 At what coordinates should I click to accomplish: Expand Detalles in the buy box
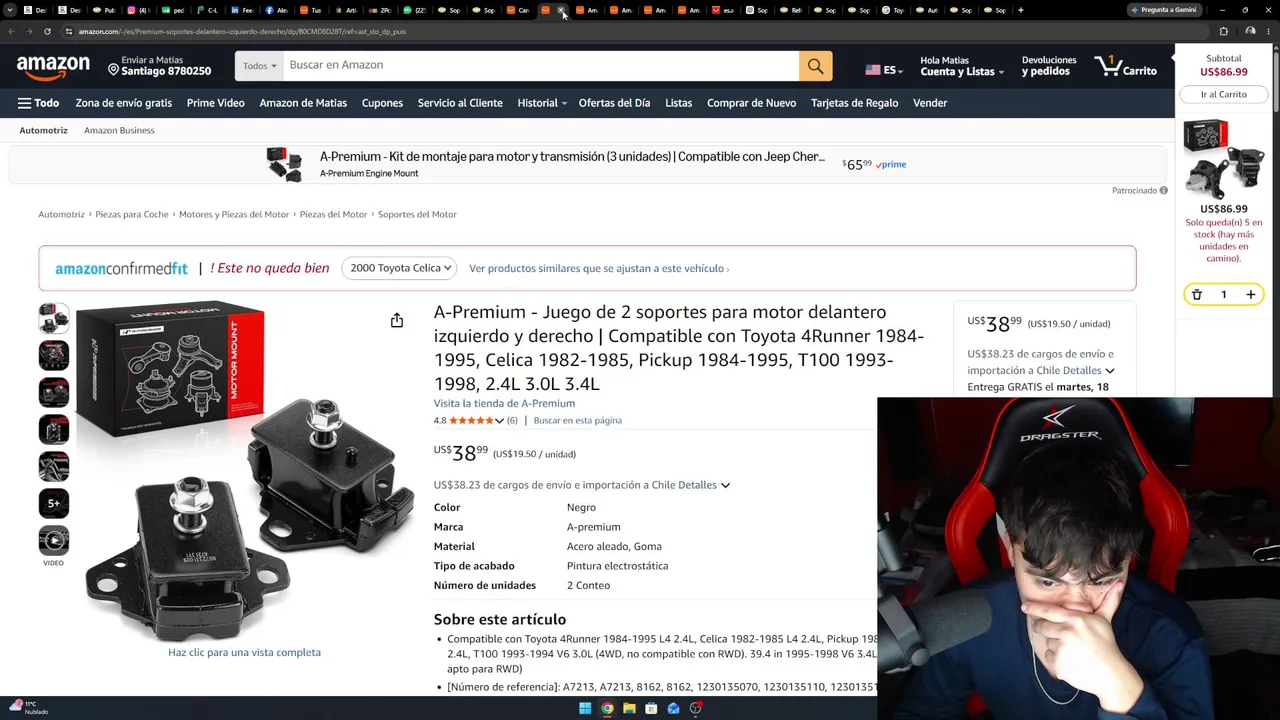pyautogui.click(x=1089, y=370)
